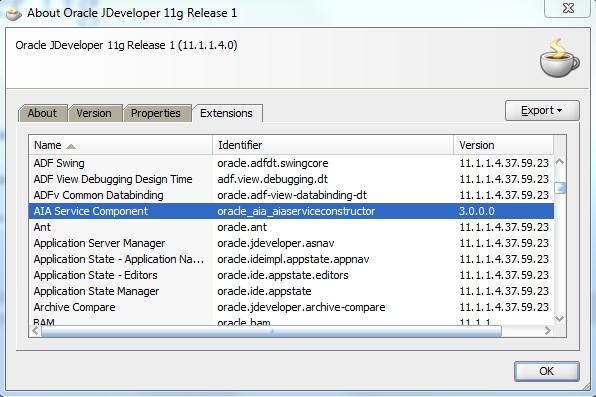Click identifier oracle.ide.appstate
Screen dimensions: 596x397
click(264, 291)
